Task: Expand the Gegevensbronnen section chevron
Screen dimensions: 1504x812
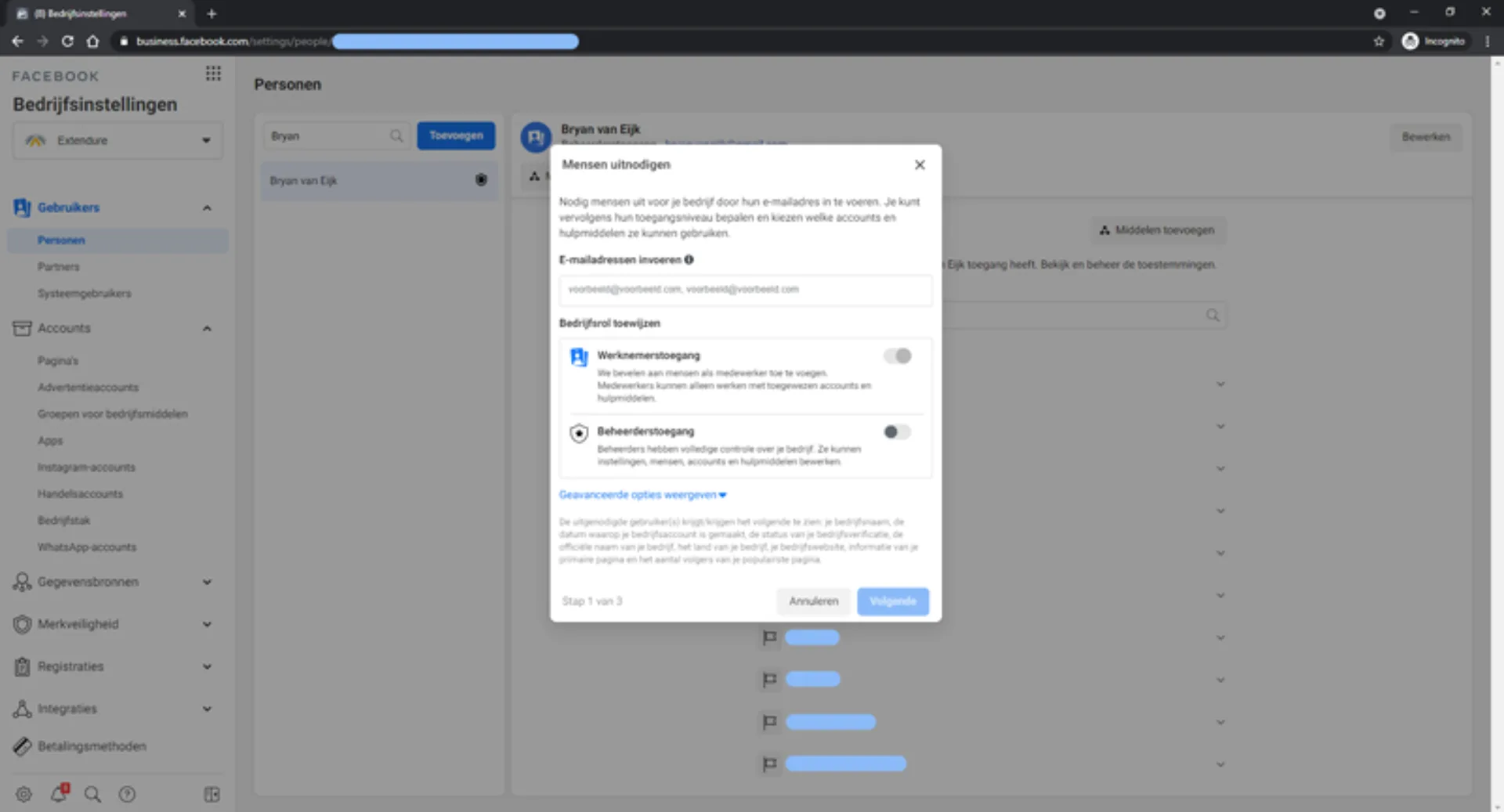Action: [207, 583]
